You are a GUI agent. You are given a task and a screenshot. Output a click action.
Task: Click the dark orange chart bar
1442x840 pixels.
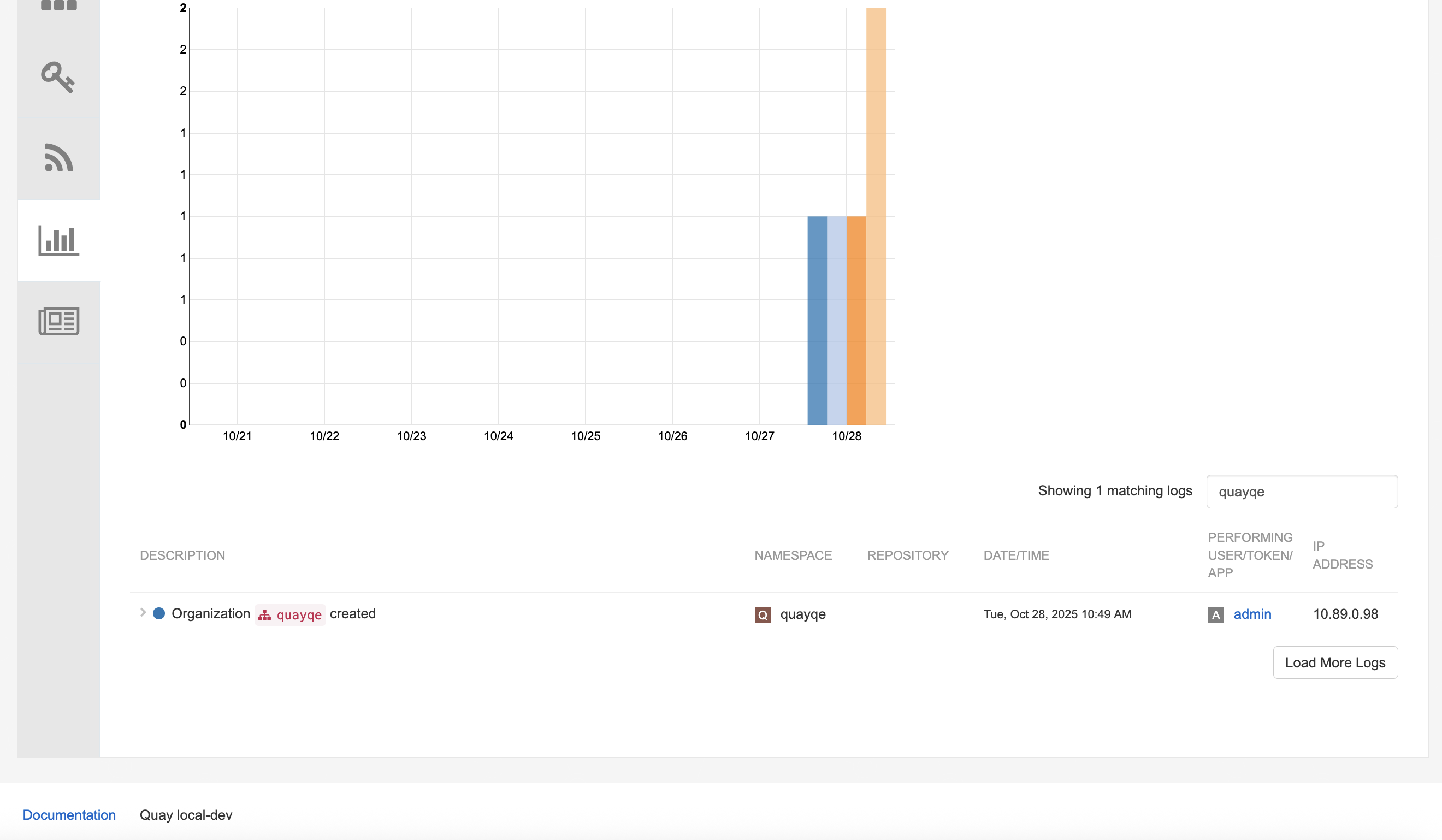[x=856, y=321]
